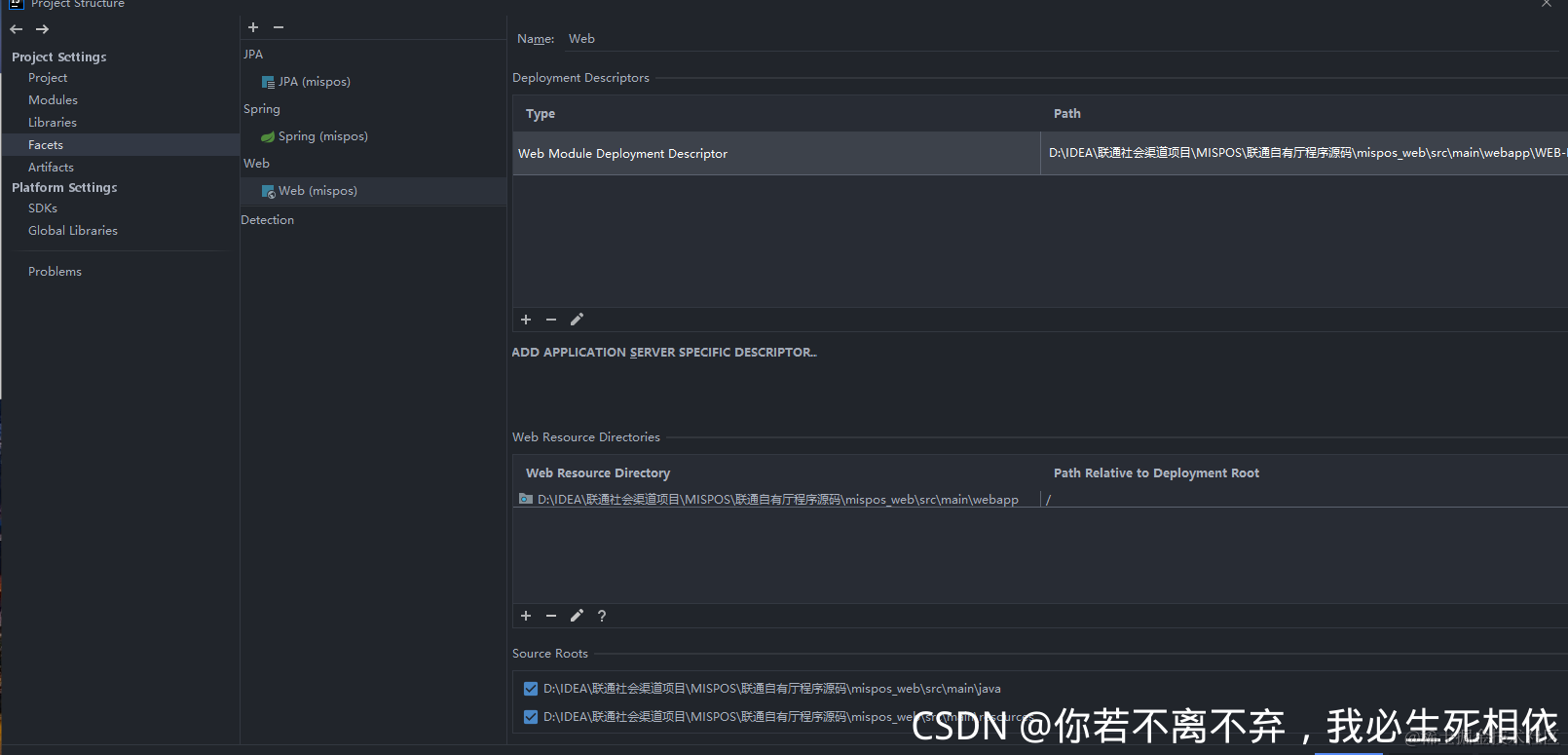This screenshot has width=1568, height=755.
Task: Open Global Libraries settings
Action: [x=73, y=231]
